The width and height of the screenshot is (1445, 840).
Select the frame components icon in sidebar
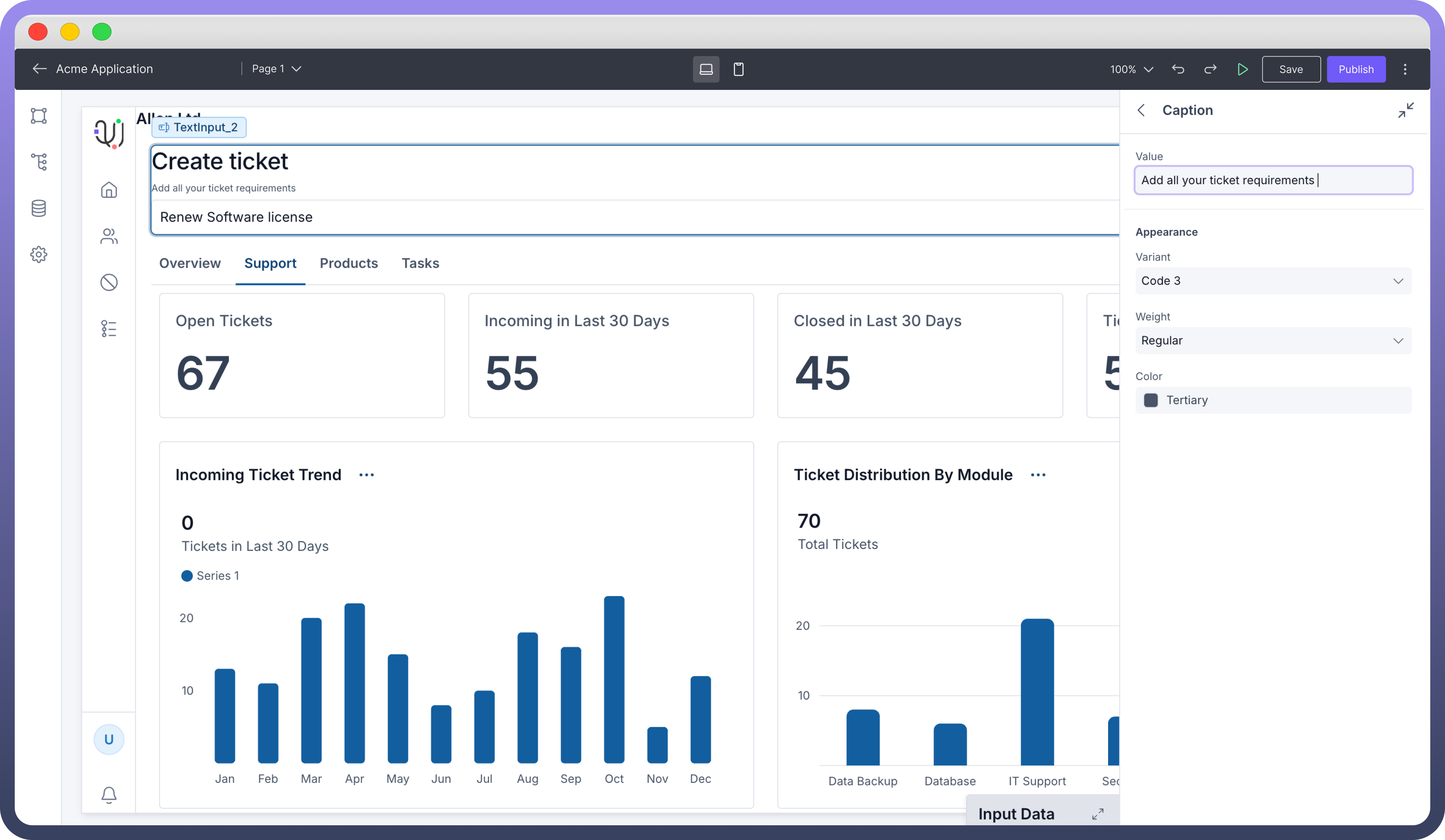click(38, 116)
